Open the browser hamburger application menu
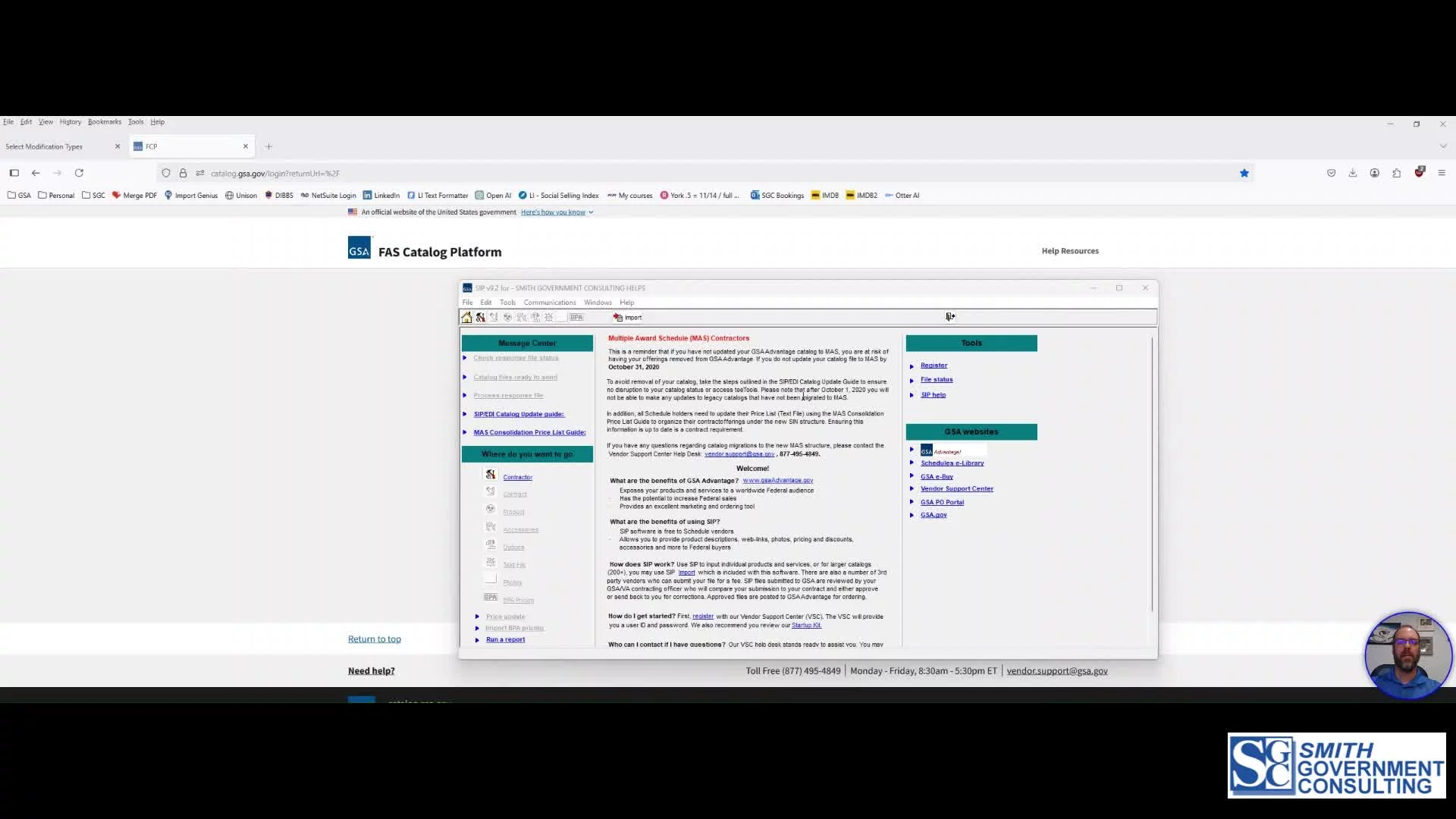The width and height of the screenshot is (1456, 819). tap(1442, 174)
